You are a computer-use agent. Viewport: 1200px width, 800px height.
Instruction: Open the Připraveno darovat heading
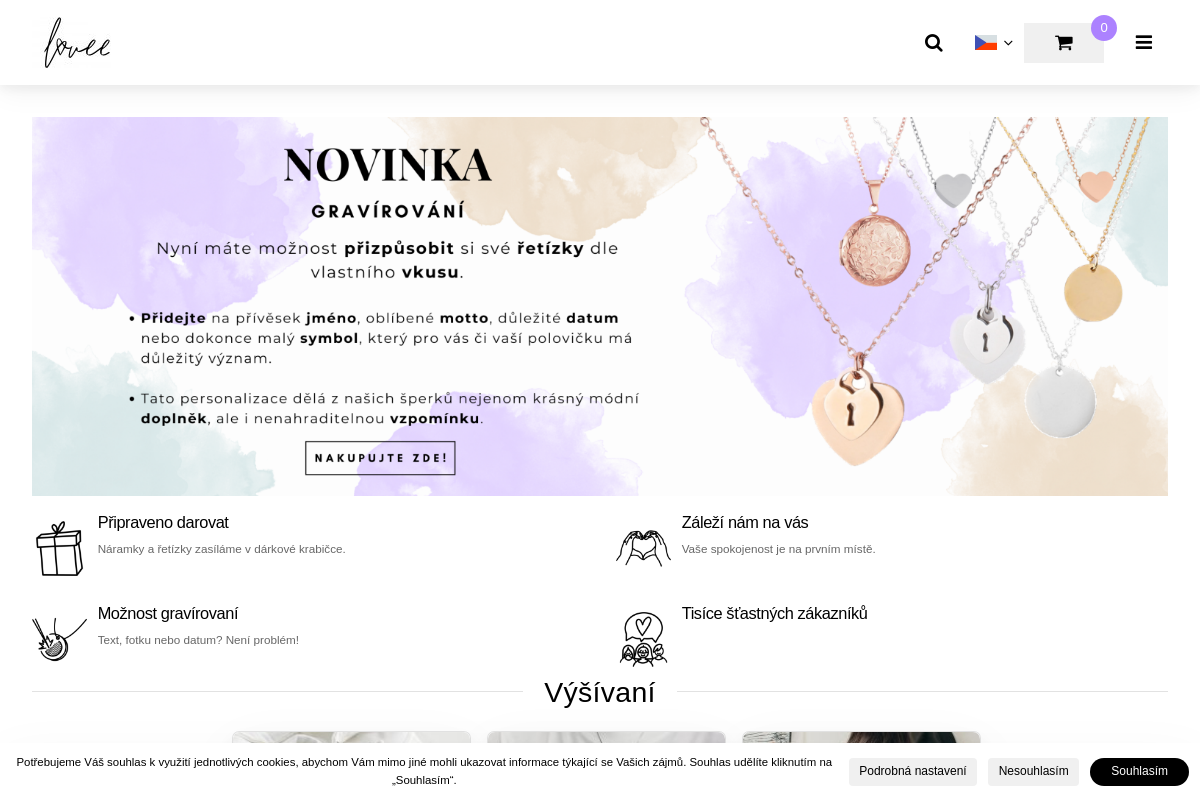[x=163, y=522]
